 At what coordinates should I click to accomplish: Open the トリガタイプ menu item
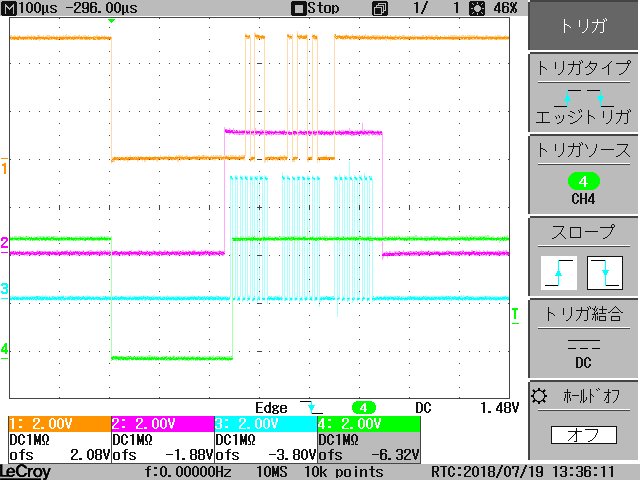pos(583,93)
